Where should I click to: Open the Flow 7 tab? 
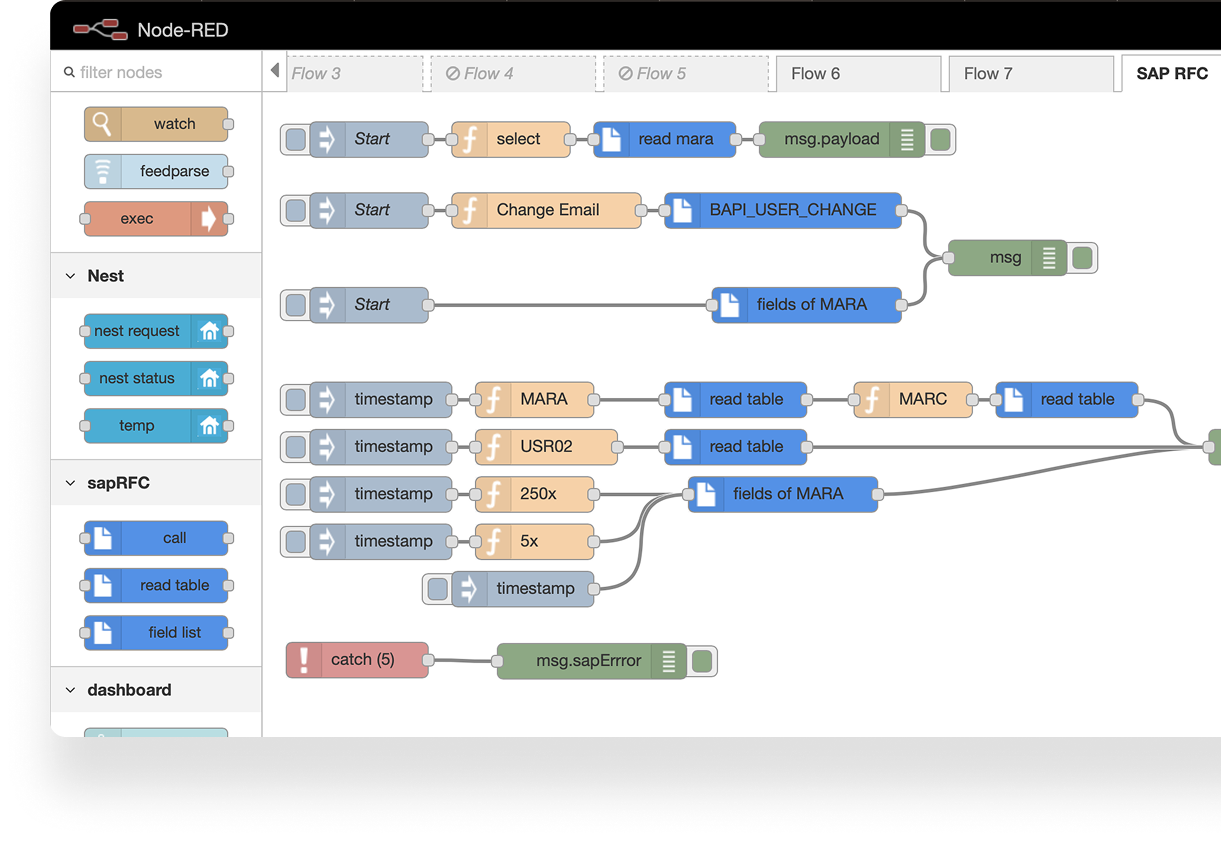[x=1031, y=73]
